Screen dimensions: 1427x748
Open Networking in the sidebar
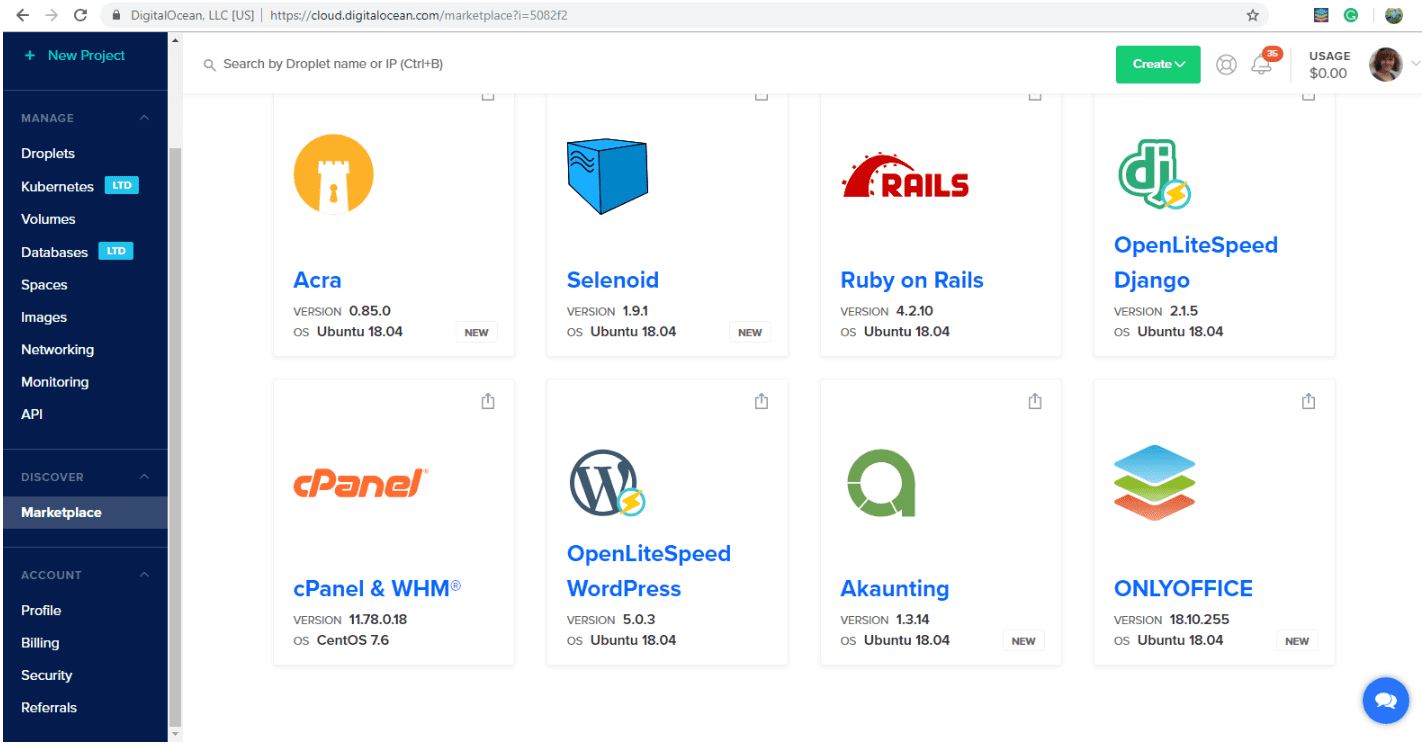pyautogui.click(x=57, y=350)
